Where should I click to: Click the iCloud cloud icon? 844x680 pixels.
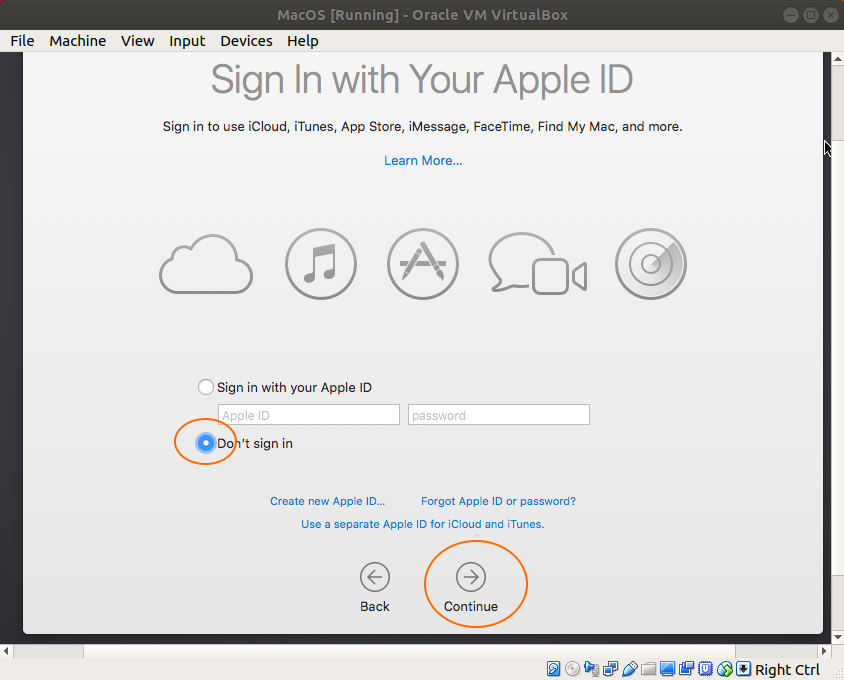coord(206,264)
